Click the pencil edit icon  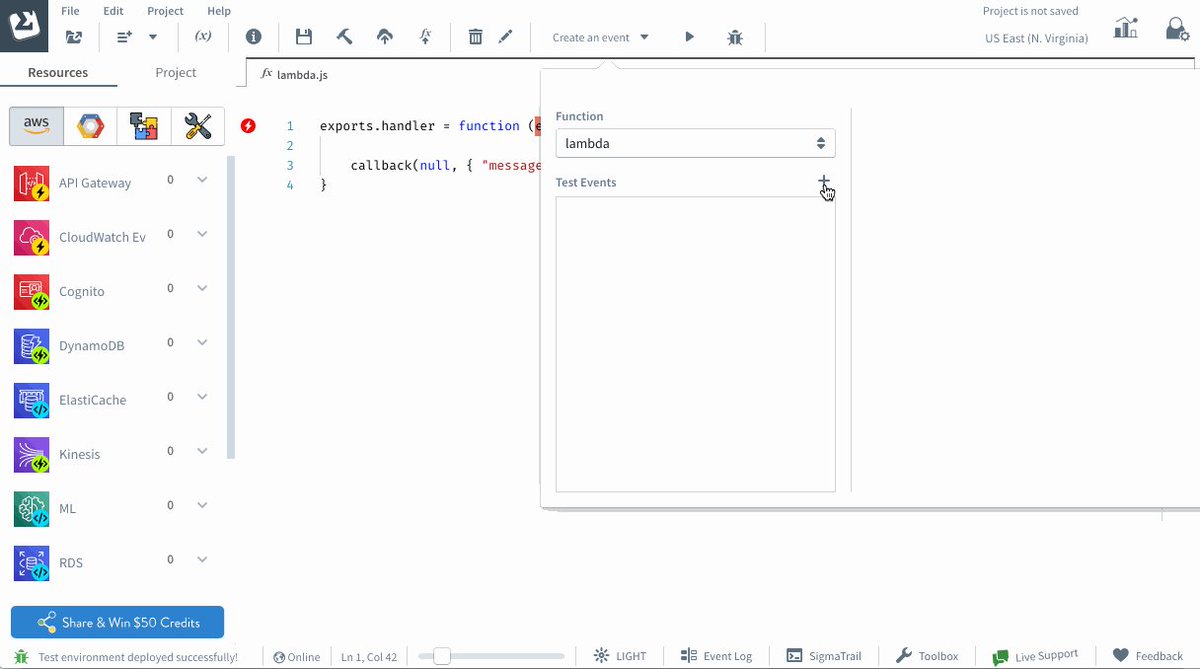(506, 37)
